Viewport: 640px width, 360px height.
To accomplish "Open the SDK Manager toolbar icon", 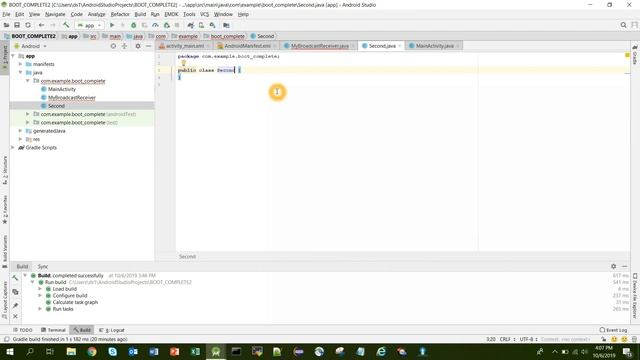I will point(212,25).
